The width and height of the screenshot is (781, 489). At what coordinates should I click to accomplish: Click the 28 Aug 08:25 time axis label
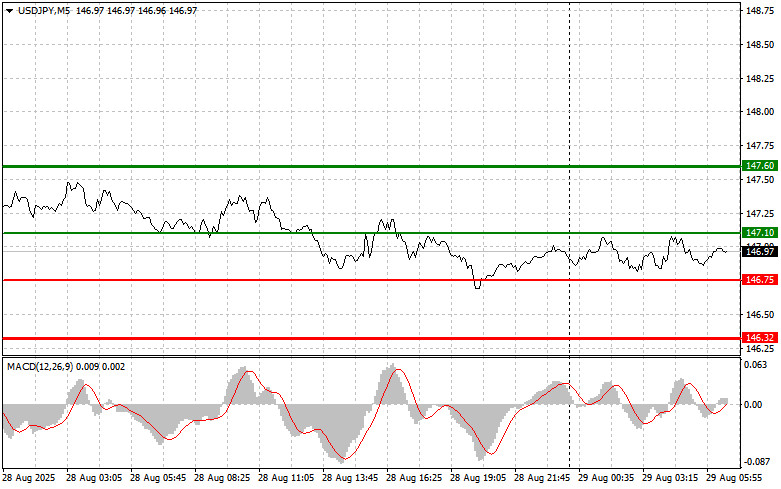pos(222,478)
